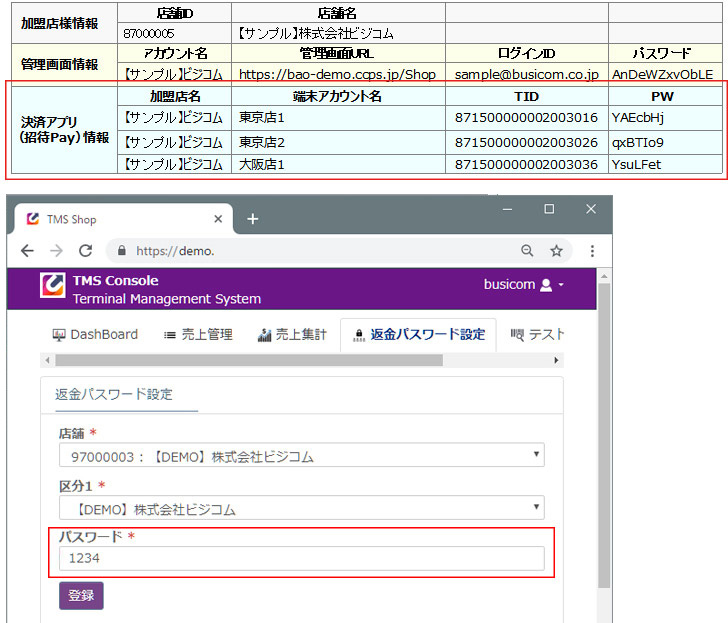This screenshot has height=623, width=728.
Task: Open the busicom user dropdown
Action: tap(524, 285)
